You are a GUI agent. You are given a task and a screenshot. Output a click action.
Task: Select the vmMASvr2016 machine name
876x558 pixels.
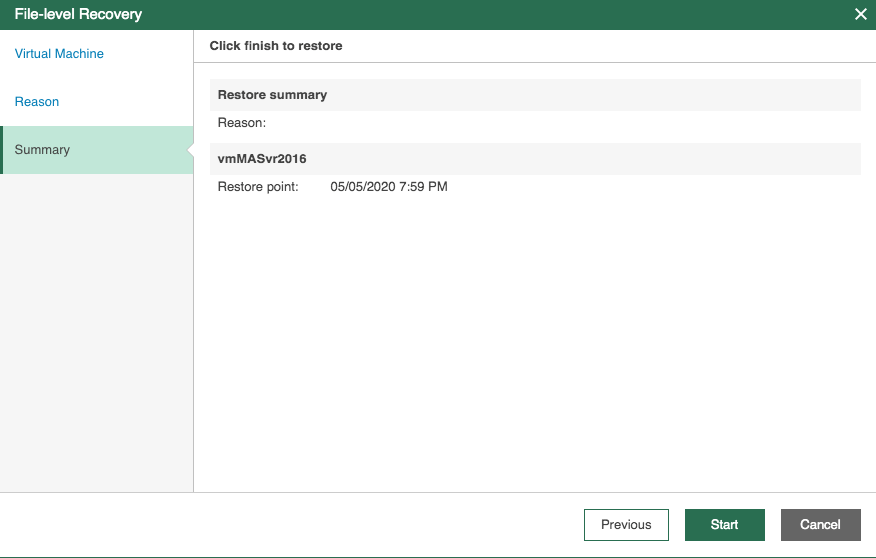click(262, 159)
